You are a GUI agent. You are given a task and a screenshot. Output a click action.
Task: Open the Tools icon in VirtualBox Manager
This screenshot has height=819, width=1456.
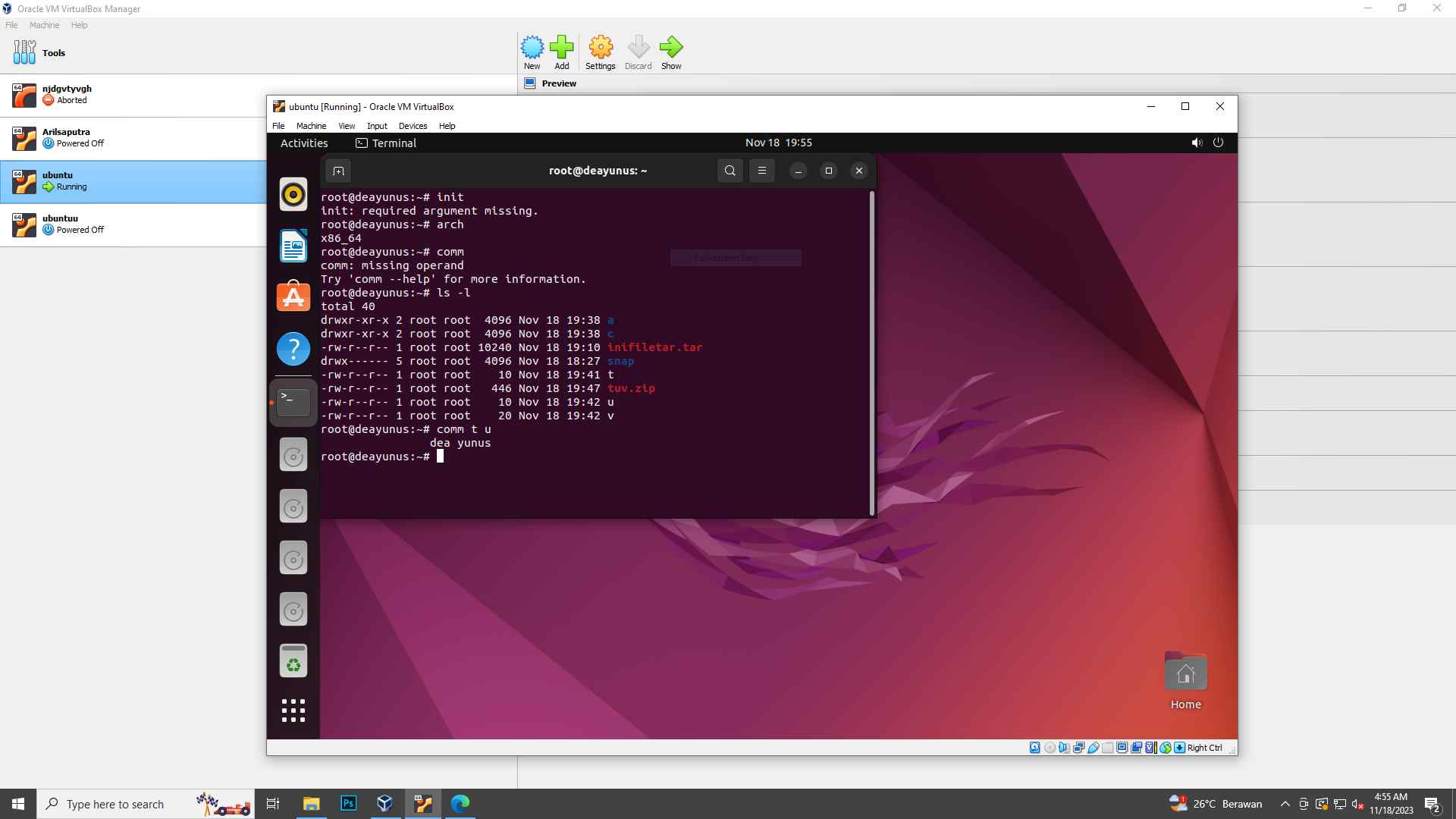point(24,52)
